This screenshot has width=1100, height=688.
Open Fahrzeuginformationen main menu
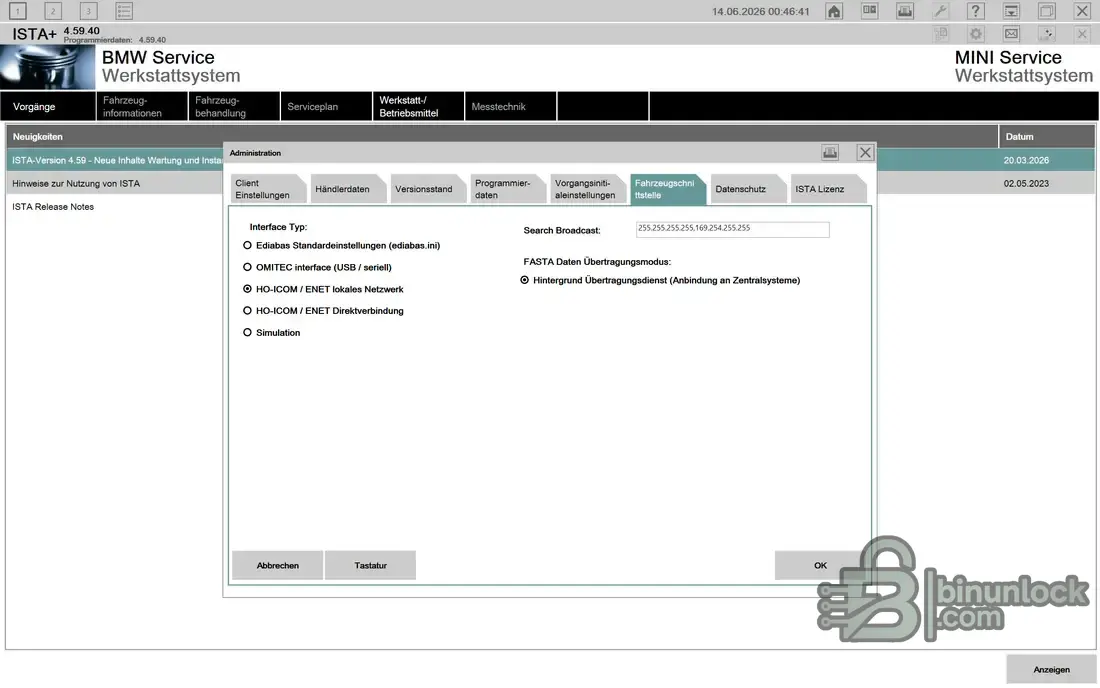point(142,106)
